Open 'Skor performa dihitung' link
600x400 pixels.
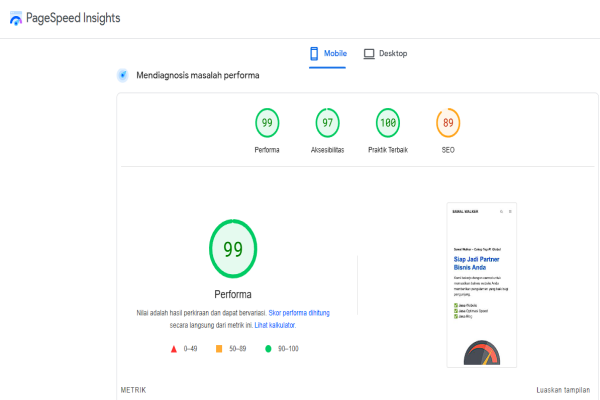click(x=299, y=313)
